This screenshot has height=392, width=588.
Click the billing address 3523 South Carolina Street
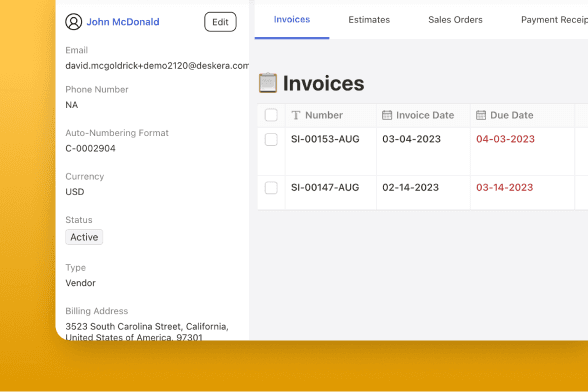tap(147, 332)
